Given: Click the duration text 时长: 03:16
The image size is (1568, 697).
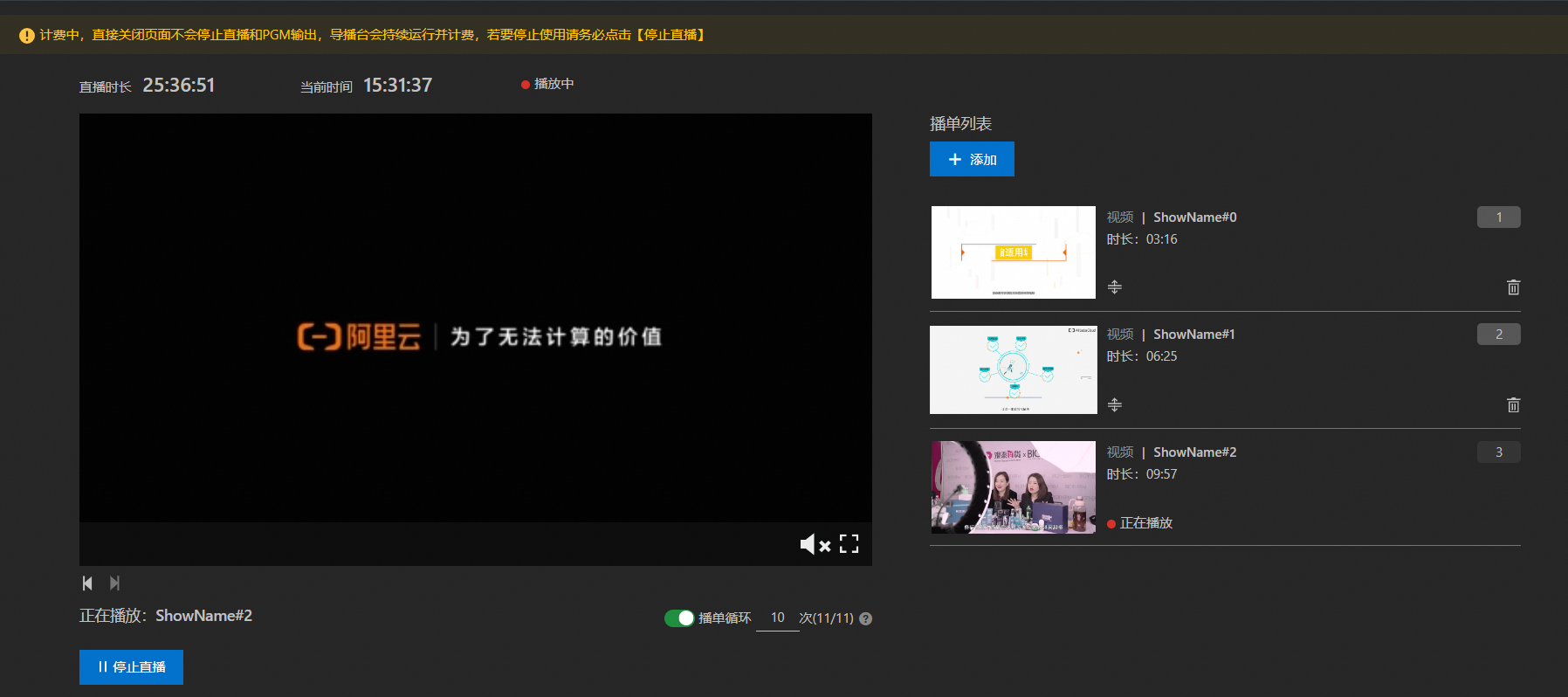Looking at the screenshot, I should [x=1142, y=239].
